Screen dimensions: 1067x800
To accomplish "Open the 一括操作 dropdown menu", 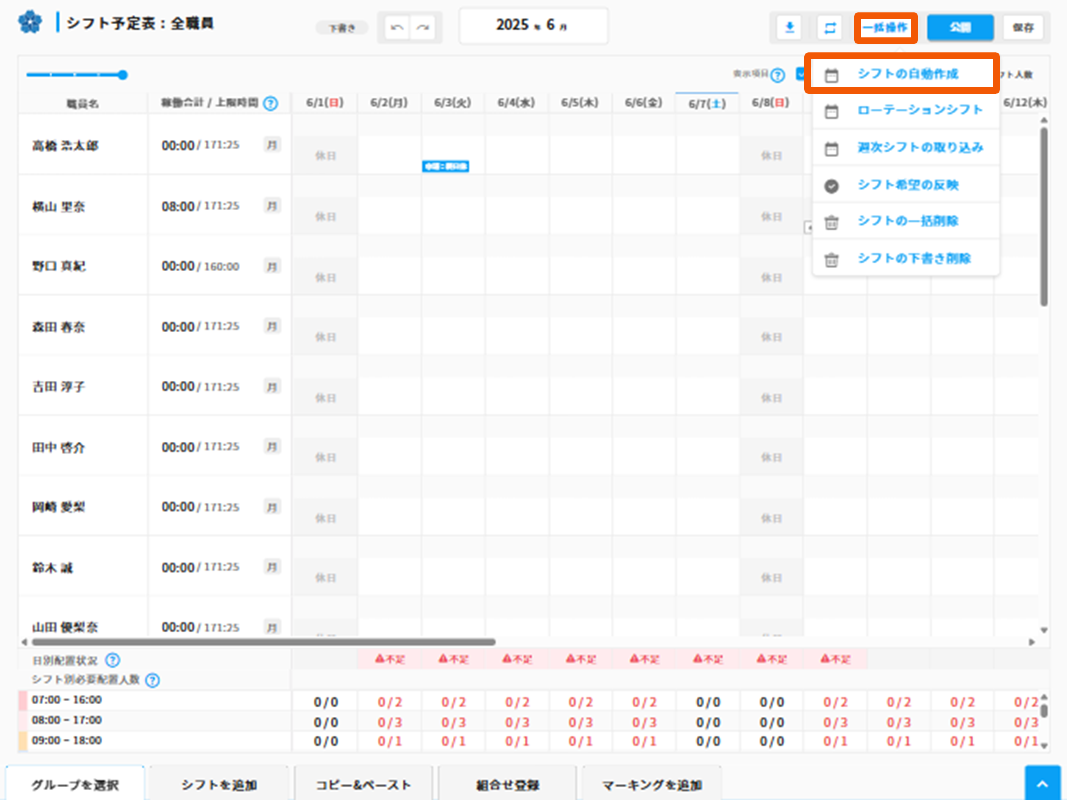I will 885,28.
